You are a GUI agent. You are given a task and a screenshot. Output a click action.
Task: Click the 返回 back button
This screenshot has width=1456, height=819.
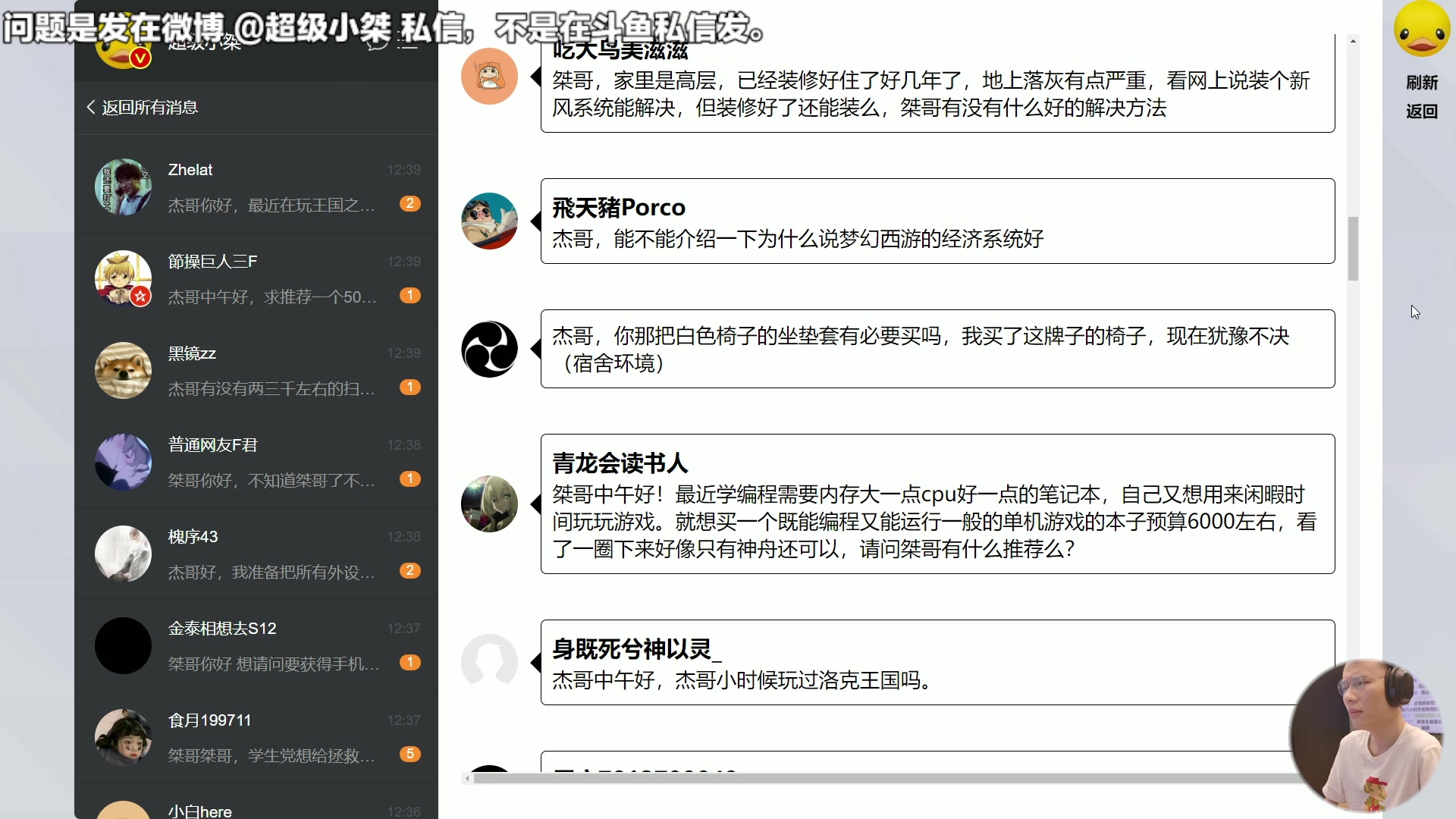click(x=1422, y=111)
